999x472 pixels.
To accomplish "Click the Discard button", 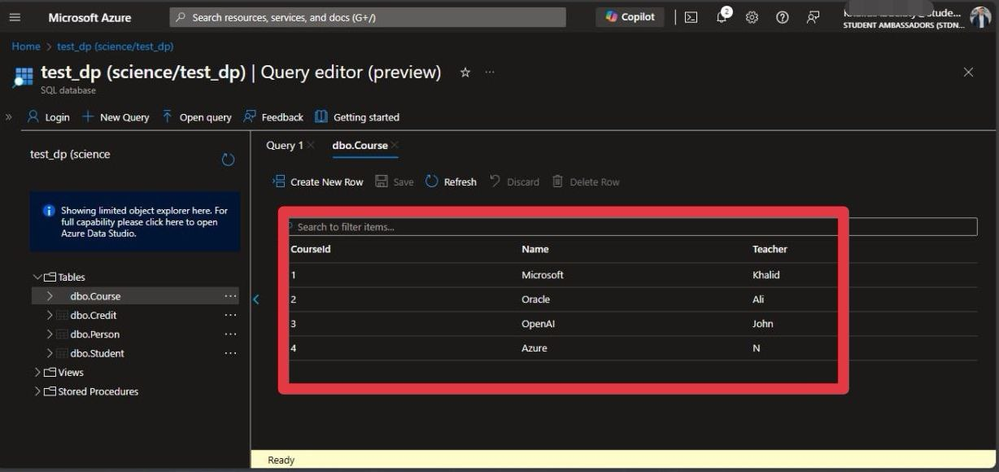I will click(x=514, y=182).
